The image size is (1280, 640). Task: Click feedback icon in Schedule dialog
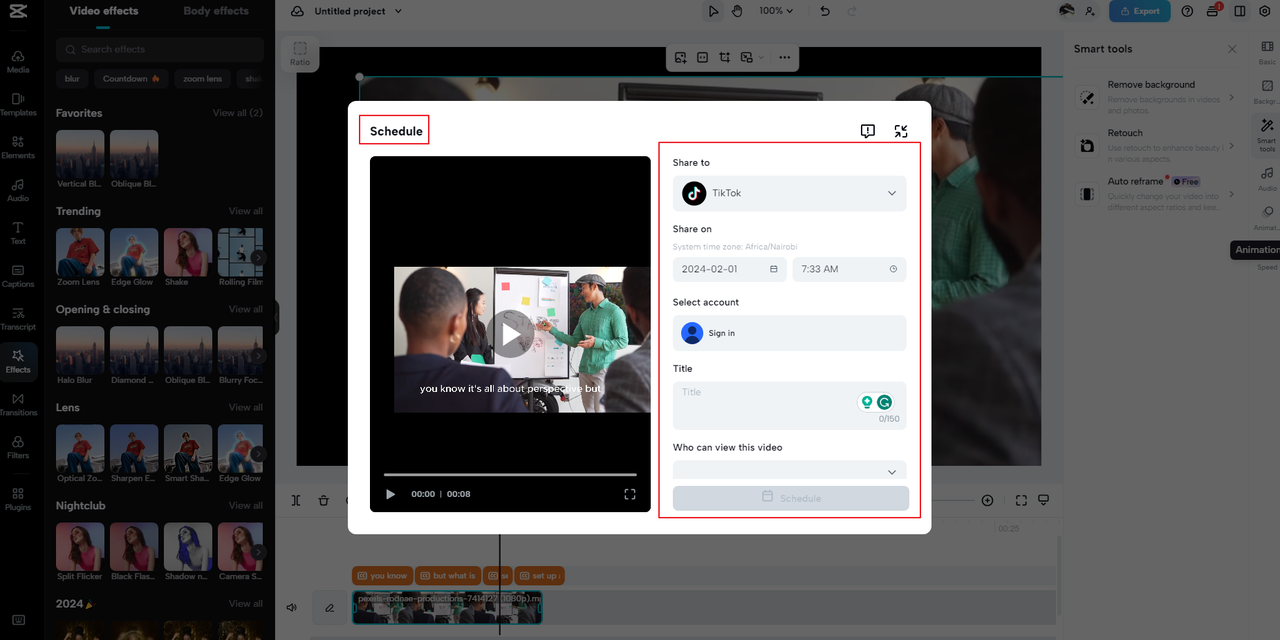click(x=867, y=131)
